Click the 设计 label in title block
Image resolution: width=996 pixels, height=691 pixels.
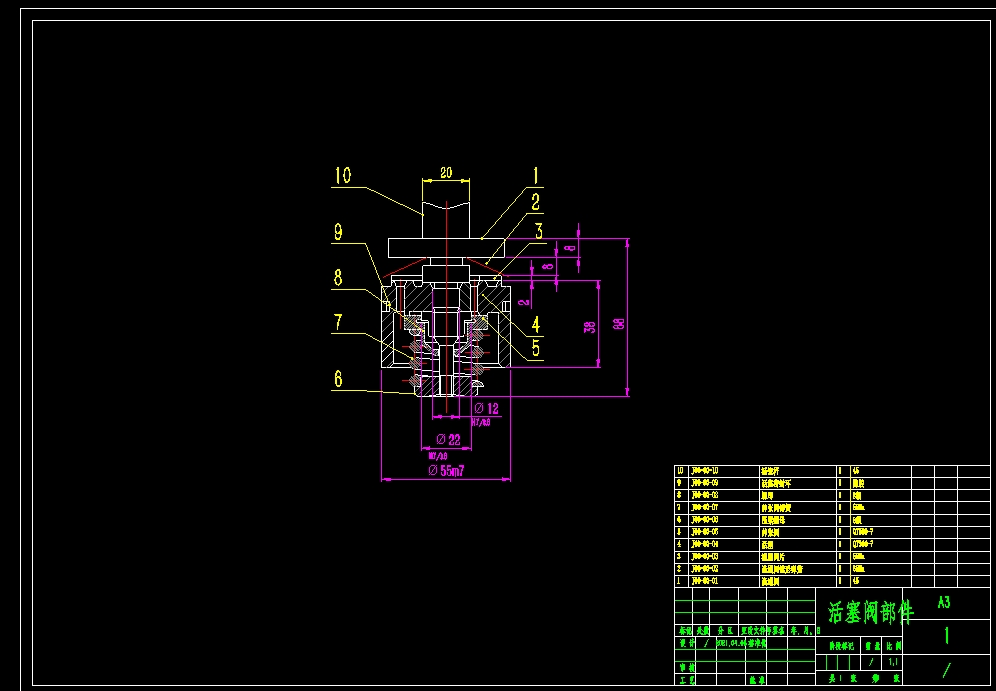(x=685, y=643)
